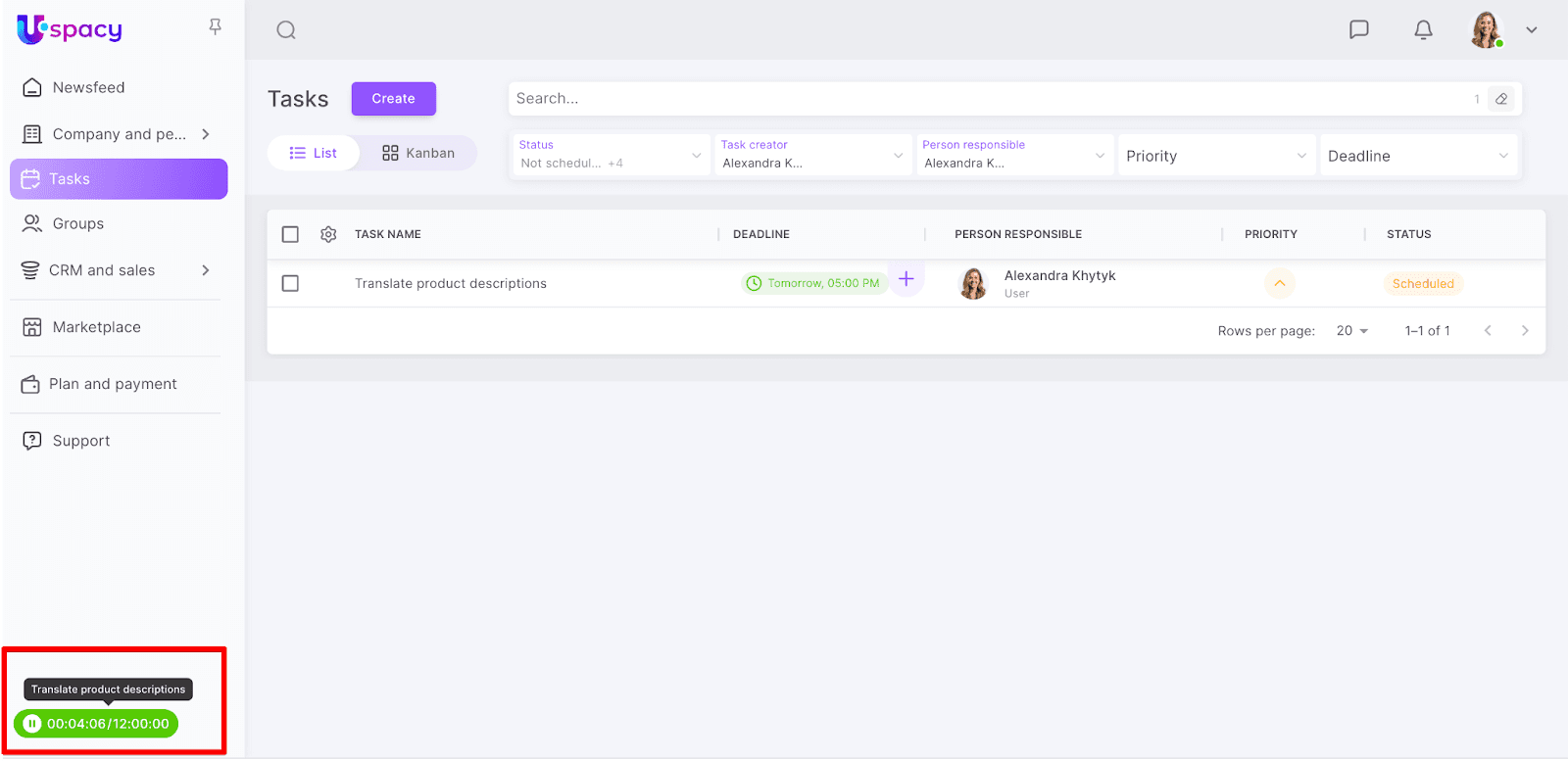Open the Deadline filter dropdown

(1417, 156)
